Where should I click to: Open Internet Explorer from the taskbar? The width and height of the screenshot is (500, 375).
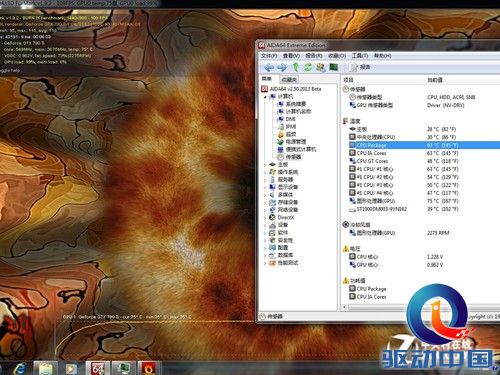point(20,369)
